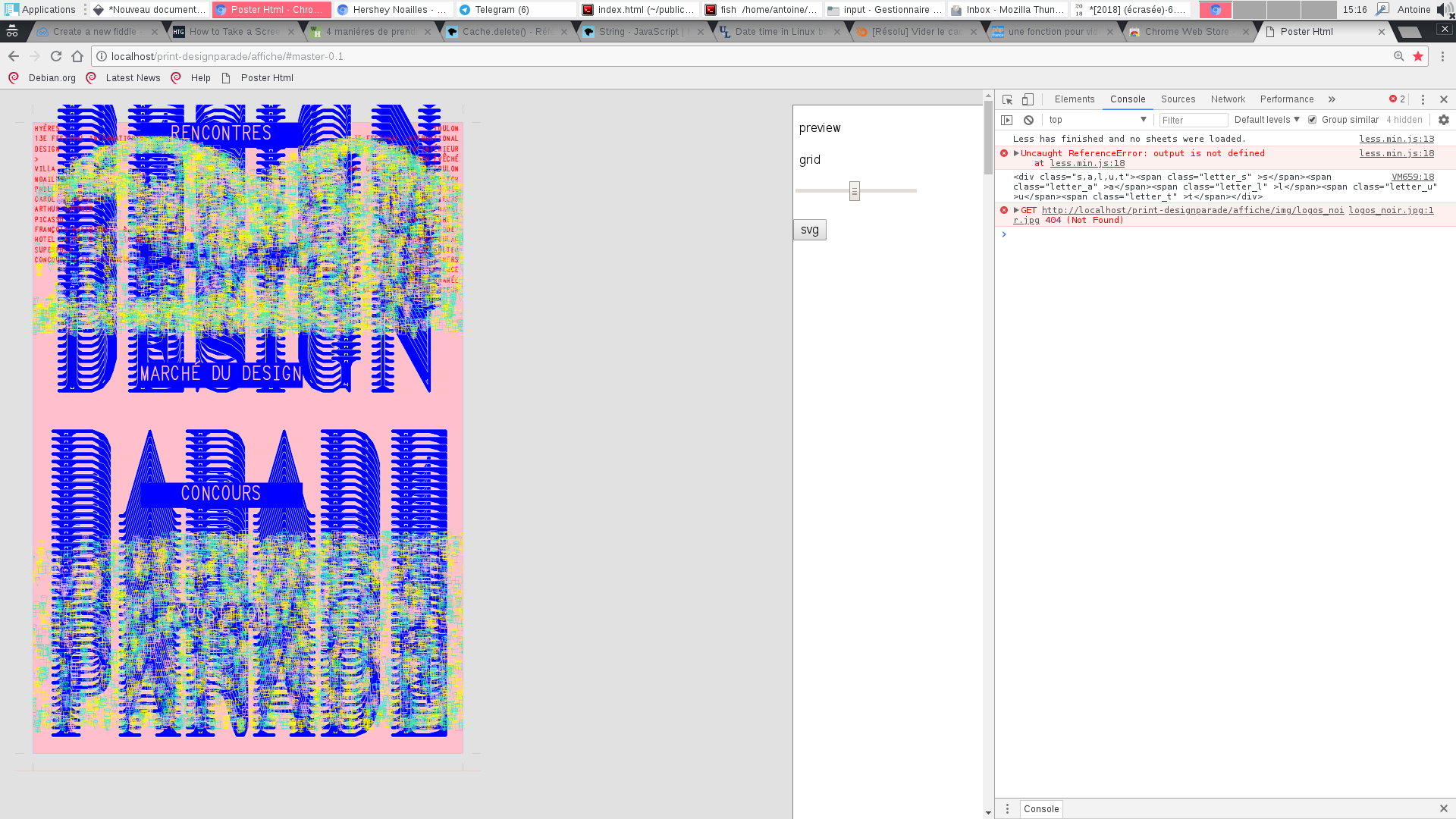Activate the inspect element picker icon
This screenshot has height=819, width=1456.
point(1007,99)
